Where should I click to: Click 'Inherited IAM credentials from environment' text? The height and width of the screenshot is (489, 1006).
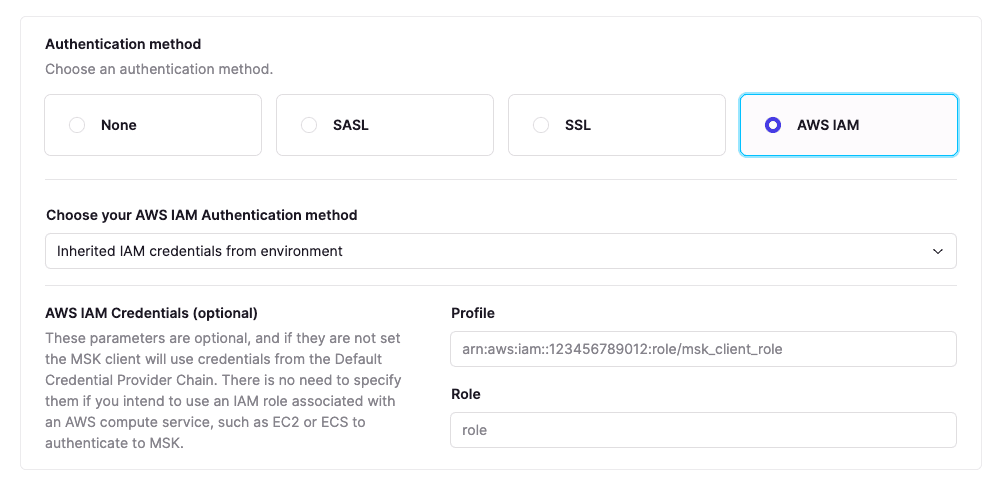click(200, 251)
